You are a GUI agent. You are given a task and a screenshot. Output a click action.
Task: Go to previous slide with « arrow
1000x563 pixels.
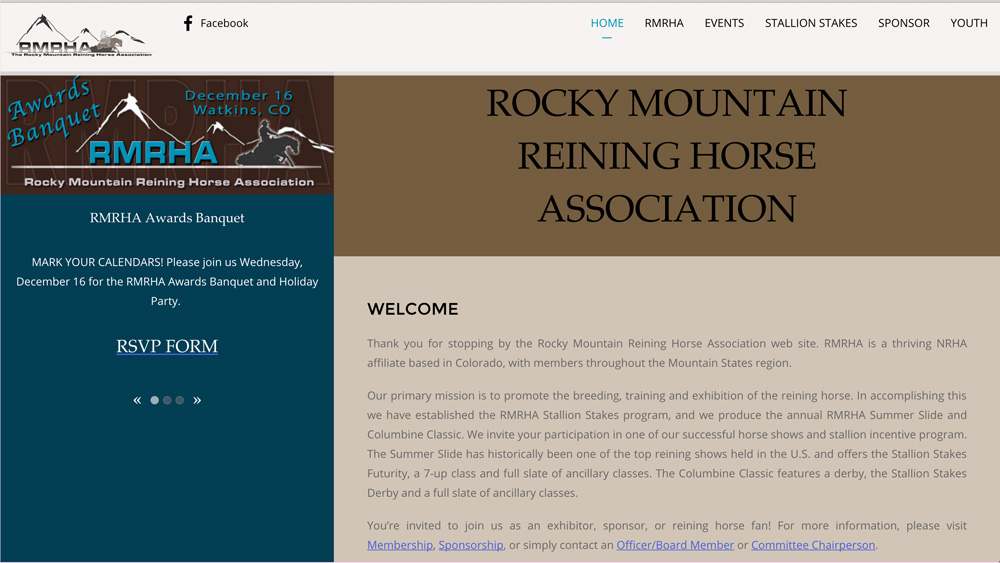click(137, 400)
